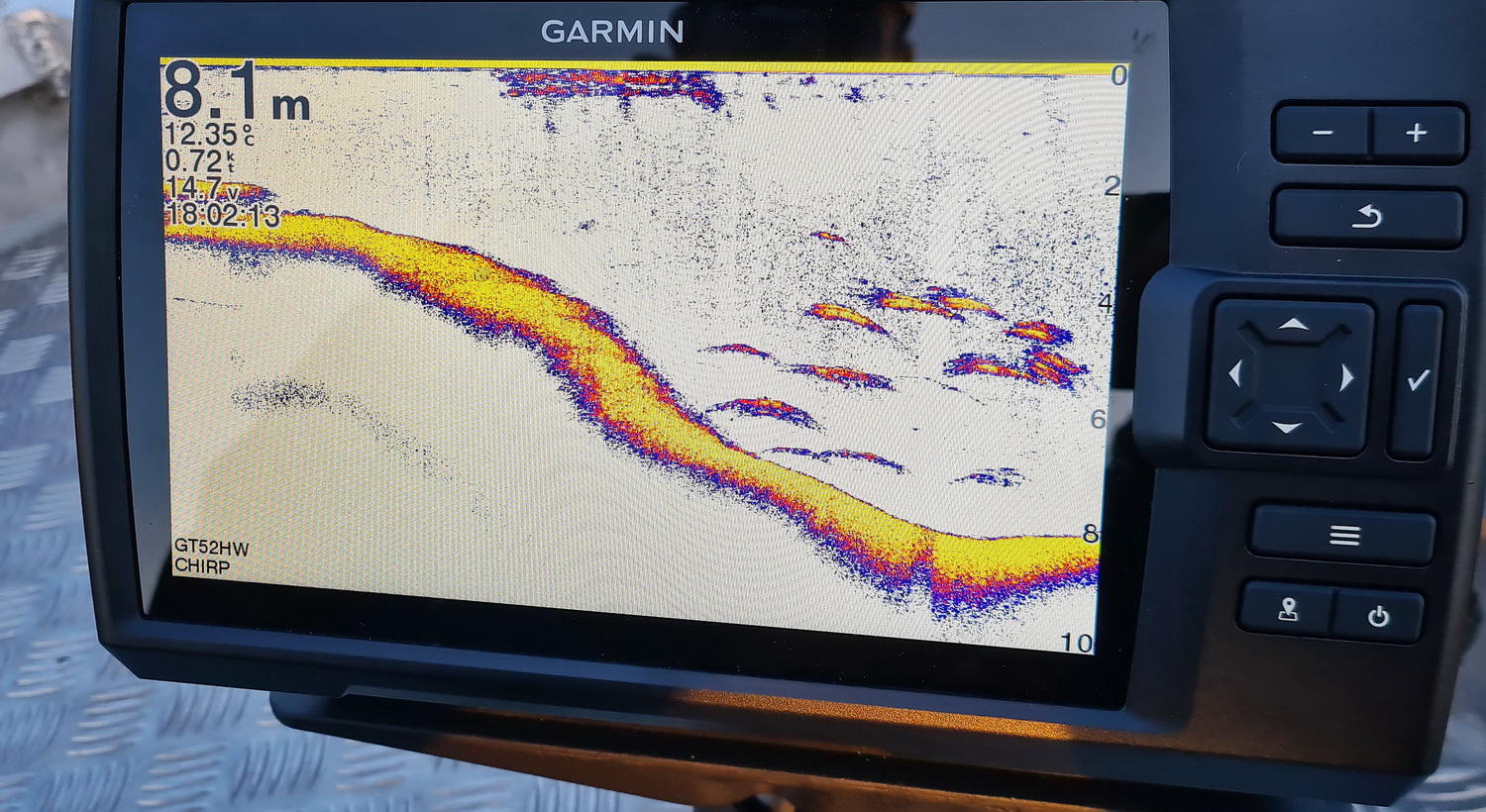Tap the 8.1 m depth reading
Screen dimensions: 1486x812
point(236,92)
